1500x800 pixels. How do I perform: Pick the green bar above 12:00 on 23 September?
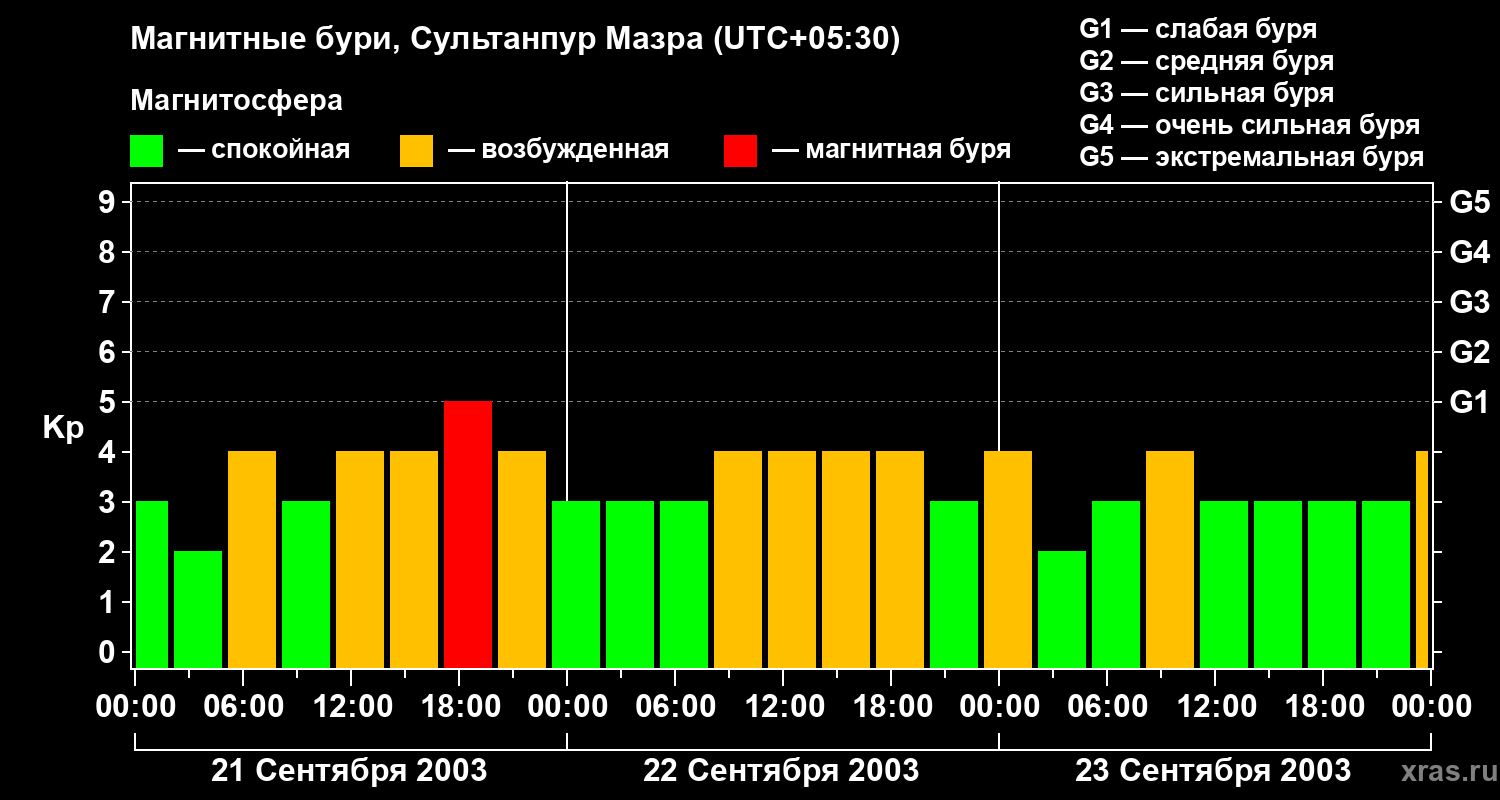pyautogui.click(x=1224, y=584)
